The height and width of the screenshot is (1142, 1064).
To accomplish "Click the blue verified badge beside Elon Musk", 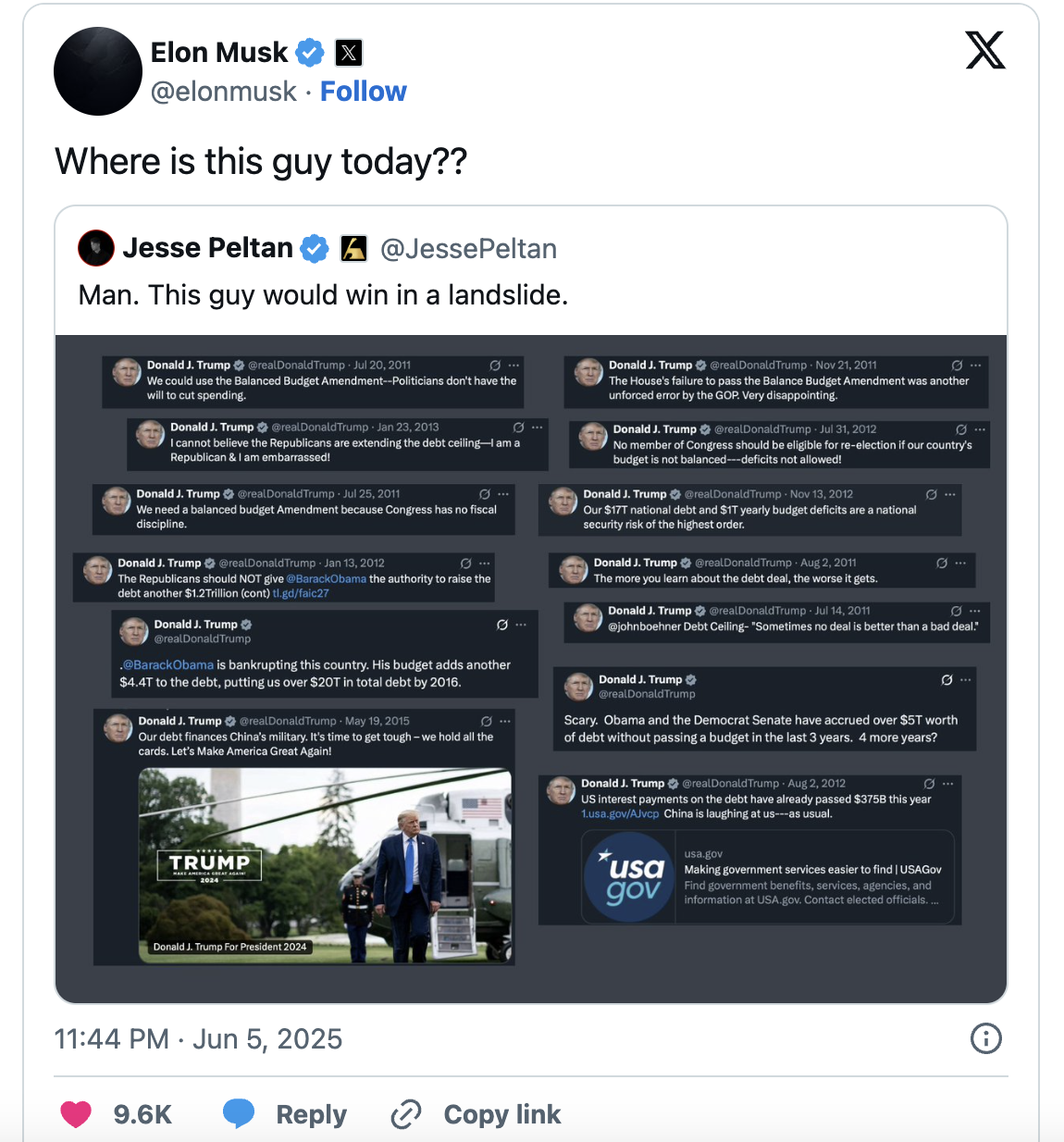I will click(x=310, y=53).
